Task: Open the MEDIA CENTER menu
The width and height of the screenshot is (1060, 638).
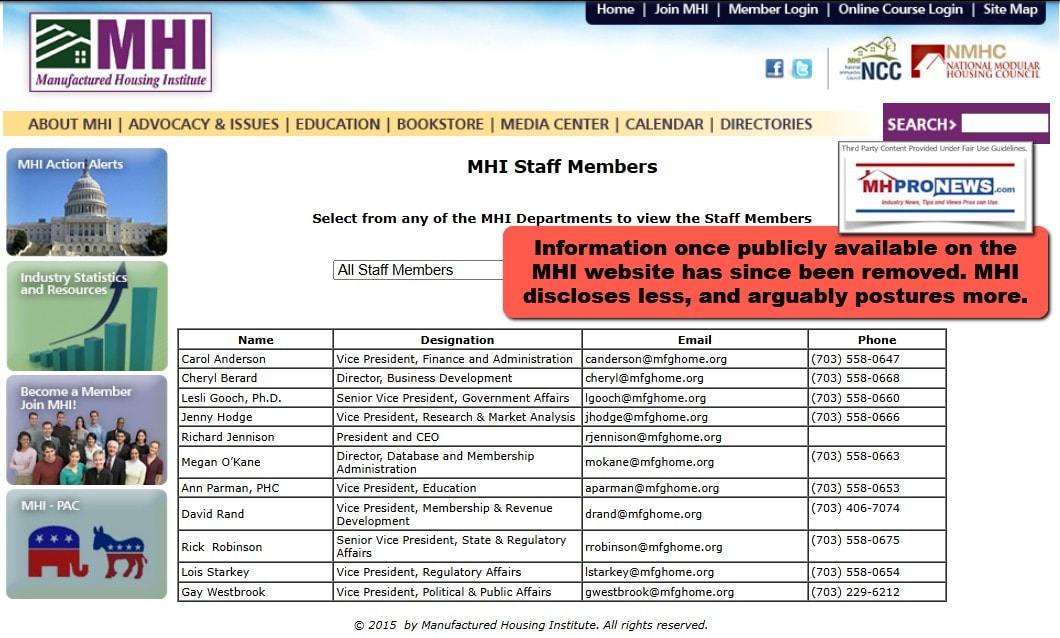Action: (554, 124)
